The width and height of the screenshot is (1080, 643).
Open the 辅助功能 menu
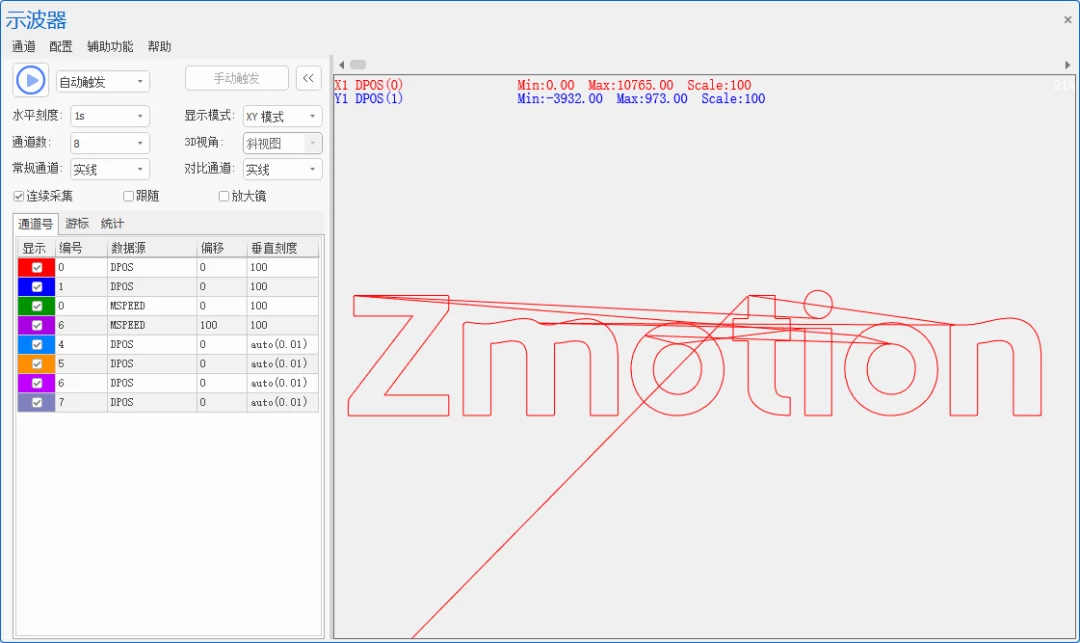point(110,46)
